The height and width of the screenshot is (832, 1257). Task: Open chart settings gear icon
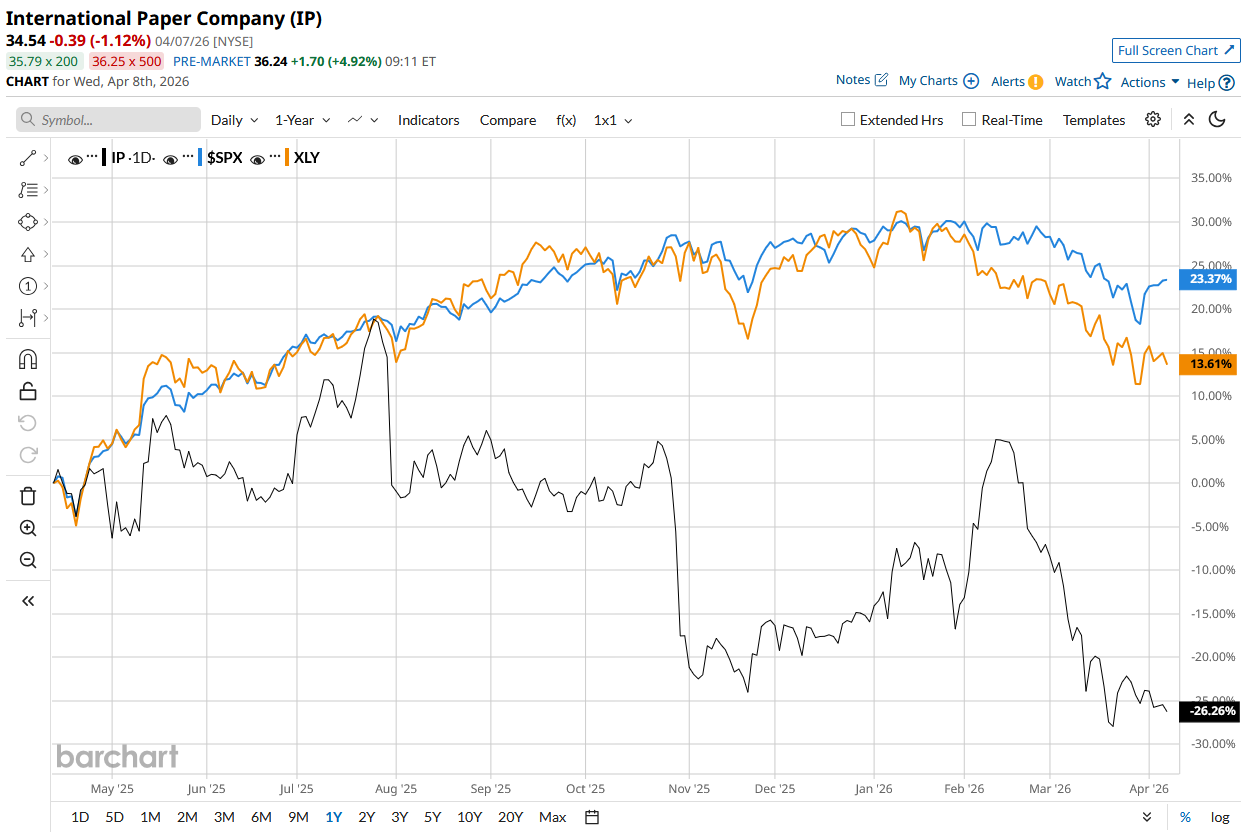pyautogui.click(x=1153, y=119)
